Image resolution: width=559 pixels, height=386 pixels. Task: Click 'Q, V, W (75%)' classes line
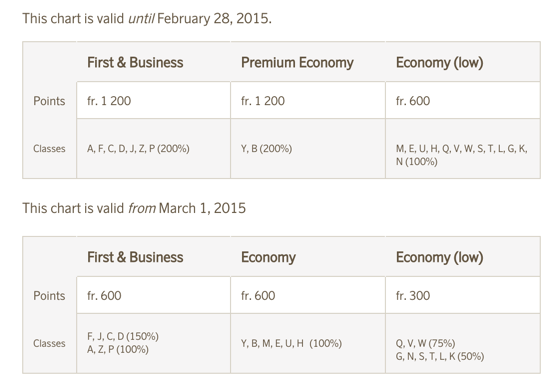point(425,343)
